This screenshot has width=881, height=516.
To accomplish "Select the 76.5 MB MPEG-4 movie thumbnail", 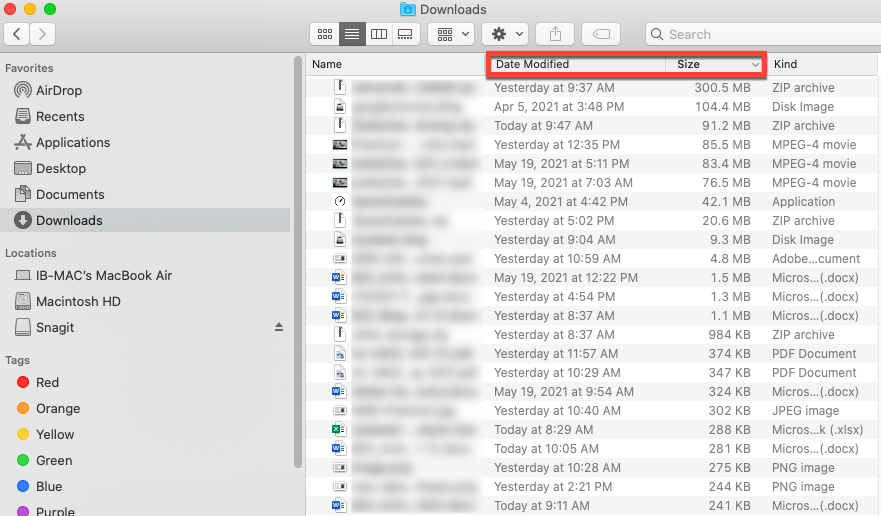I will (x=340, y=183).
